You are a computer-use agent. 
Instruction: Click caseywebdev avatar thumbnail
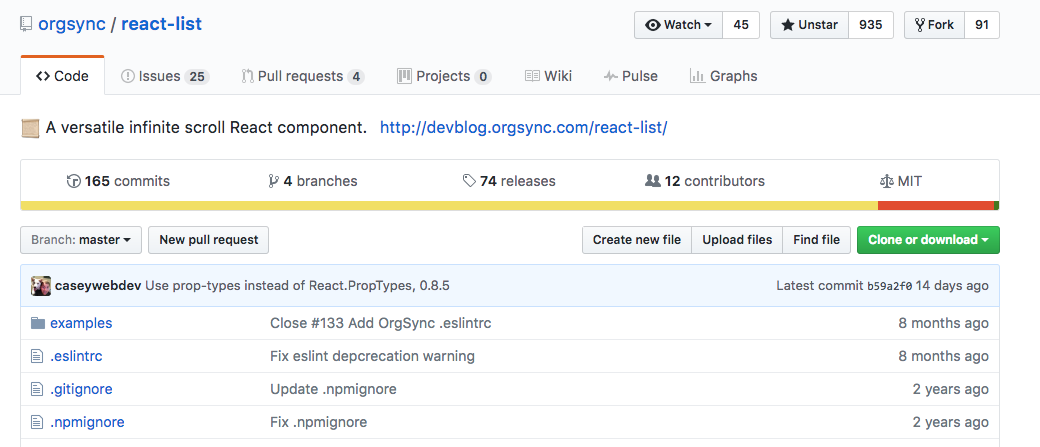coord(40,286)
